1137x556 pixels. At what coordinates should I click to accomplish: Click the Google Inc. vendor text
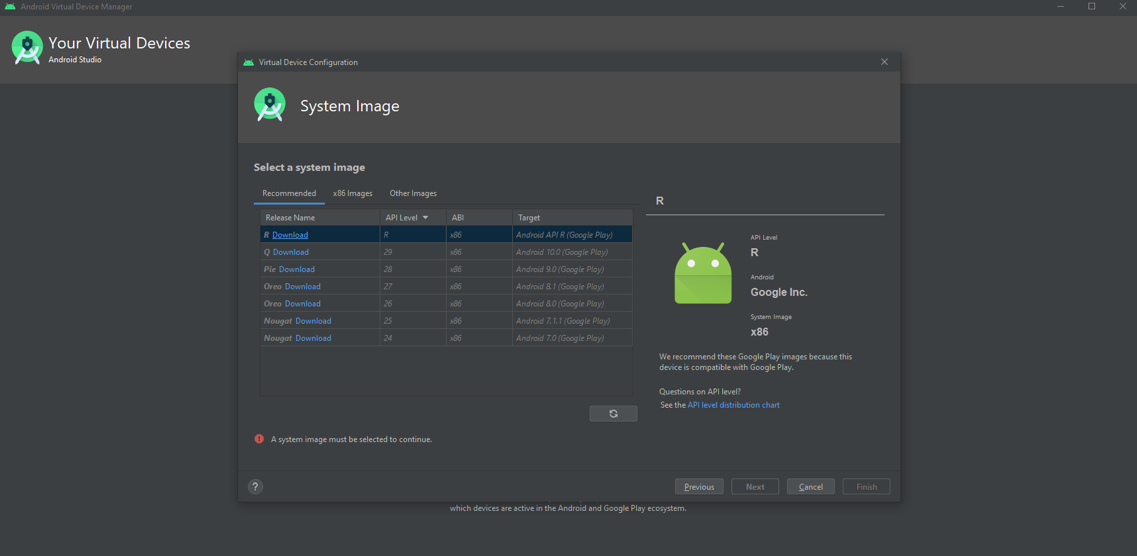point(779,293)
